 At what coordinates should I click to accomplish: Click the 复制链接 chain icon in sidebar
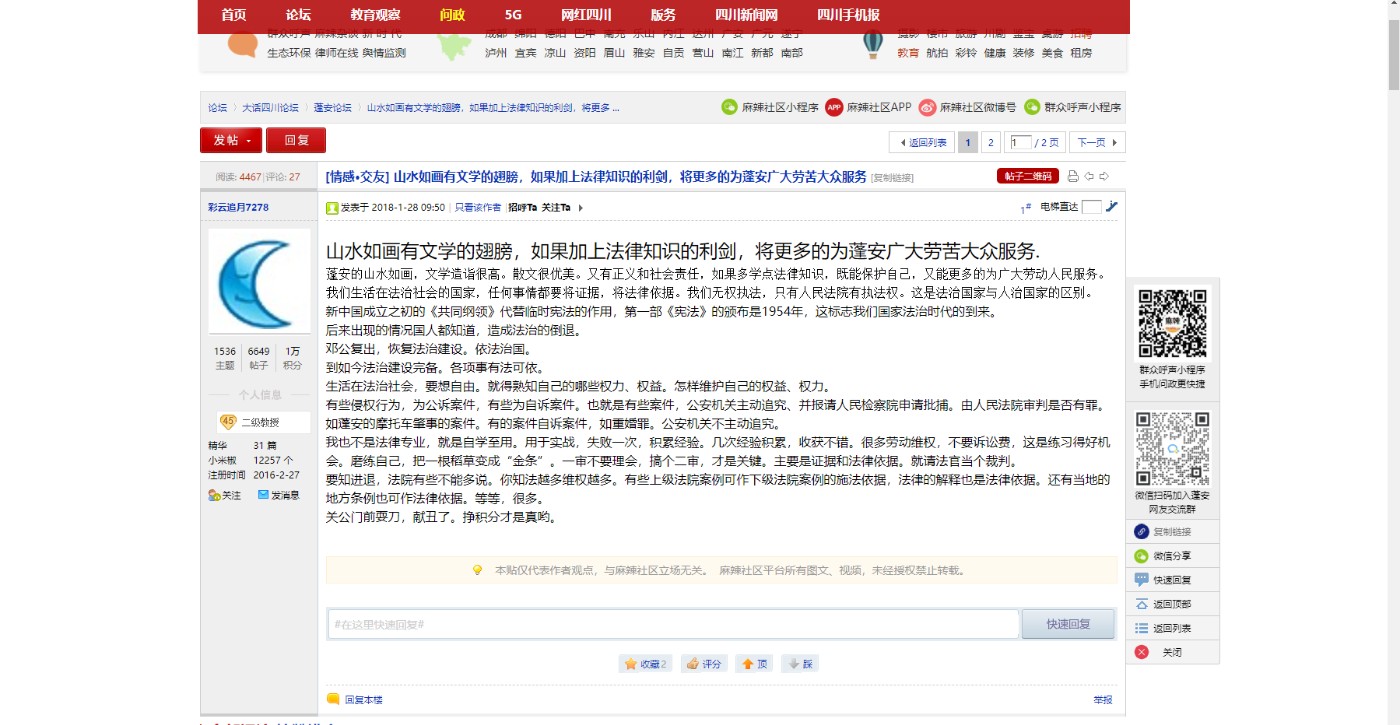coord(1142,532)
